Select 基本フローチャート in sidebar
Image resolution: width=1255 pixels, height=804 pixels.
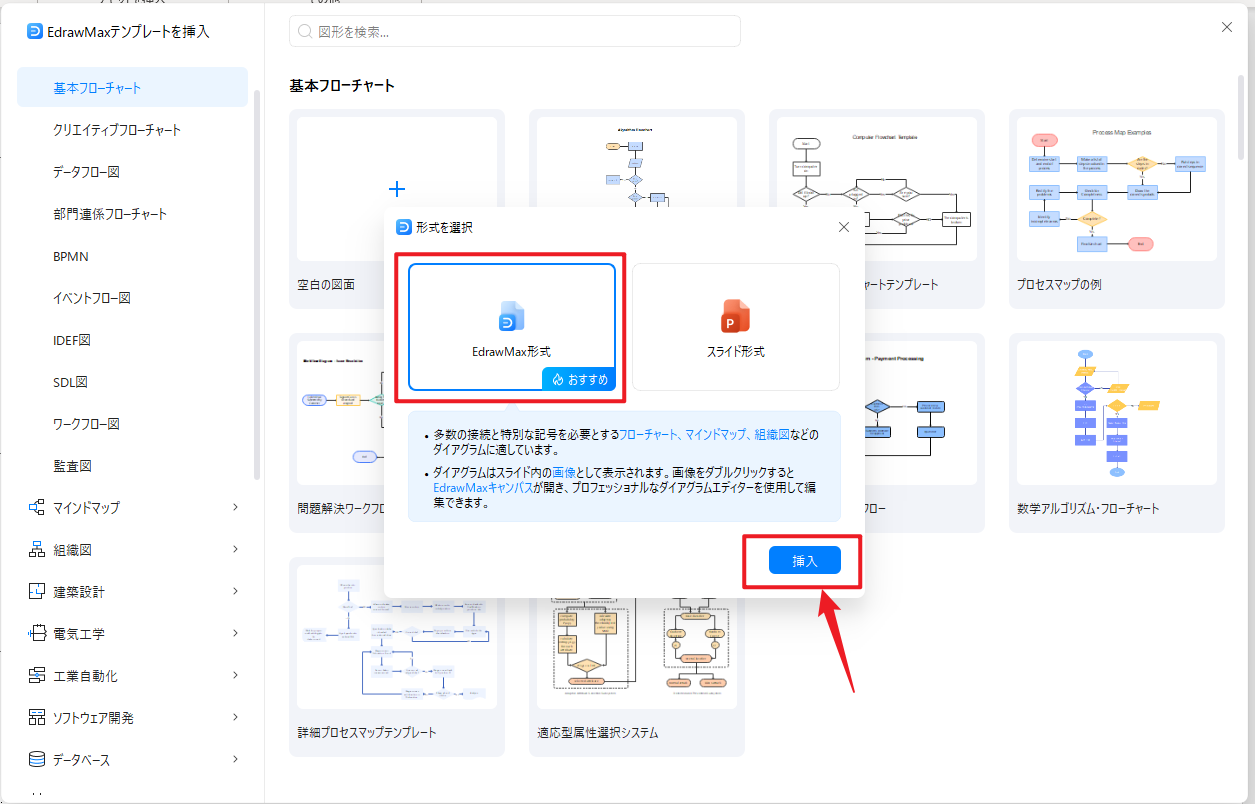coord(133,87)
